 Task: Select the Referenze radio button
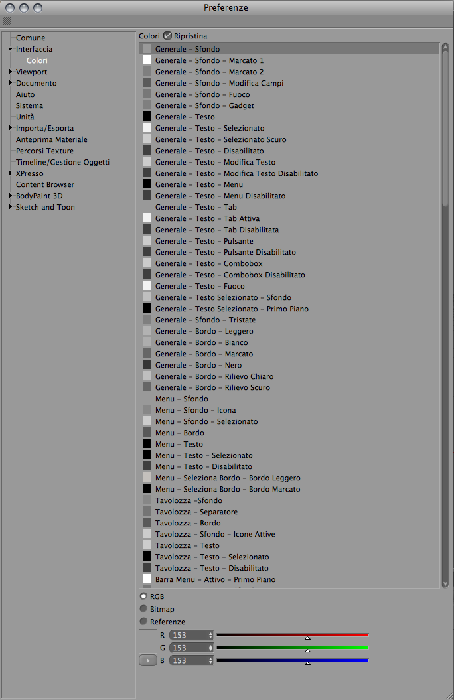[x=143, y=621]
